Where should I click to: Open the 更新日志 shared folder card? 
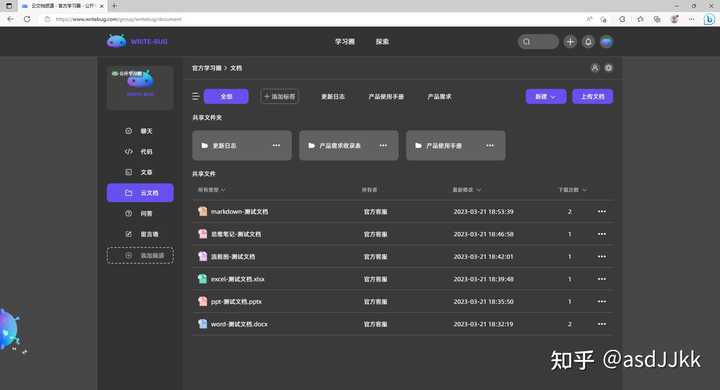pyautogui.click(x=242, y=146)
